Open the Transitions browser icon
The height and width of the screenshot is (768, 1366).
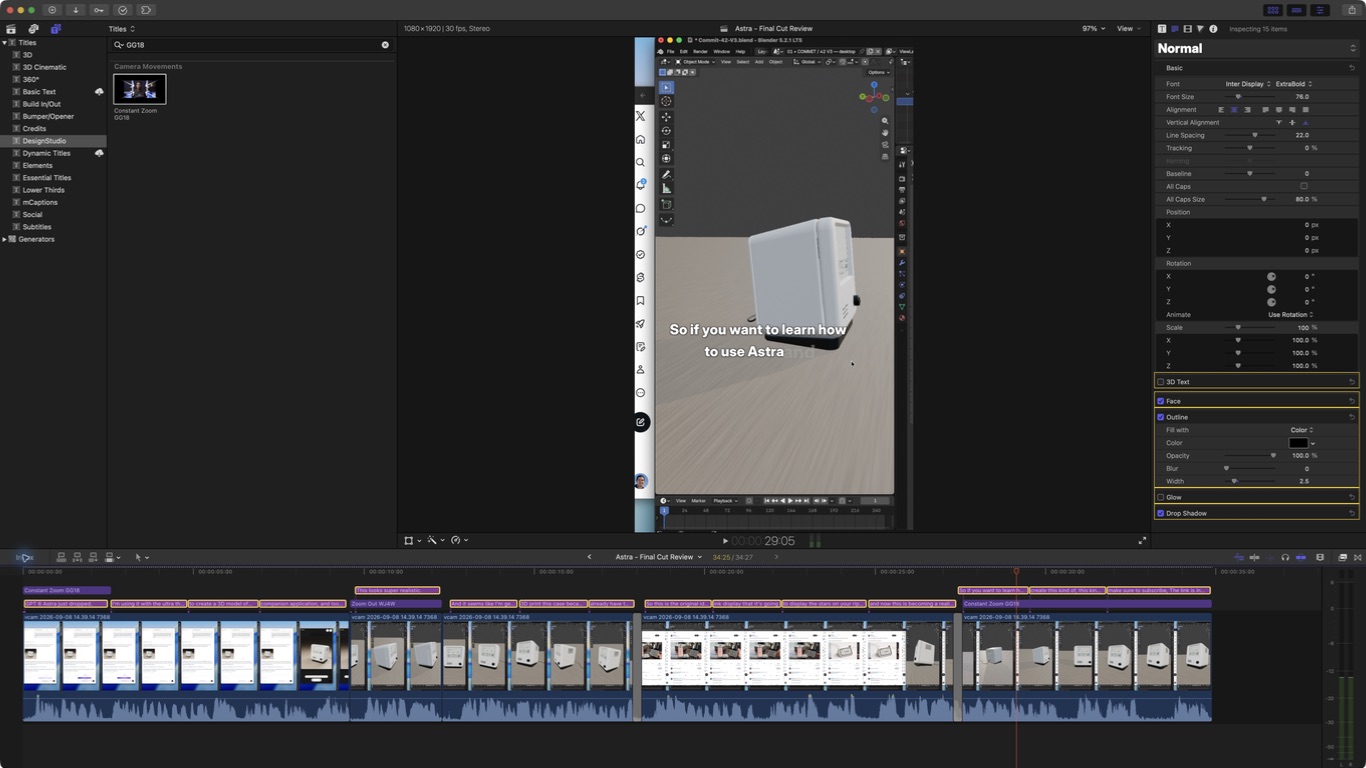click(1356, 557)
